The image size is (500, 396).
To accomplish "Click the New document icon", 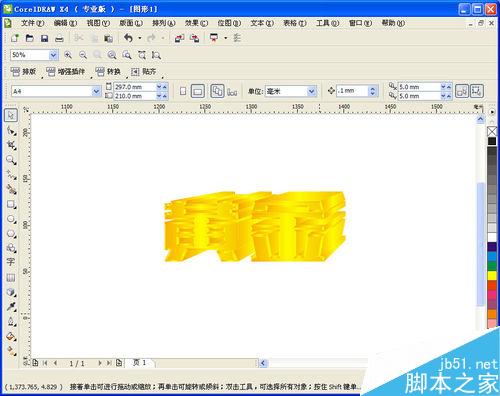I will 15,38.
